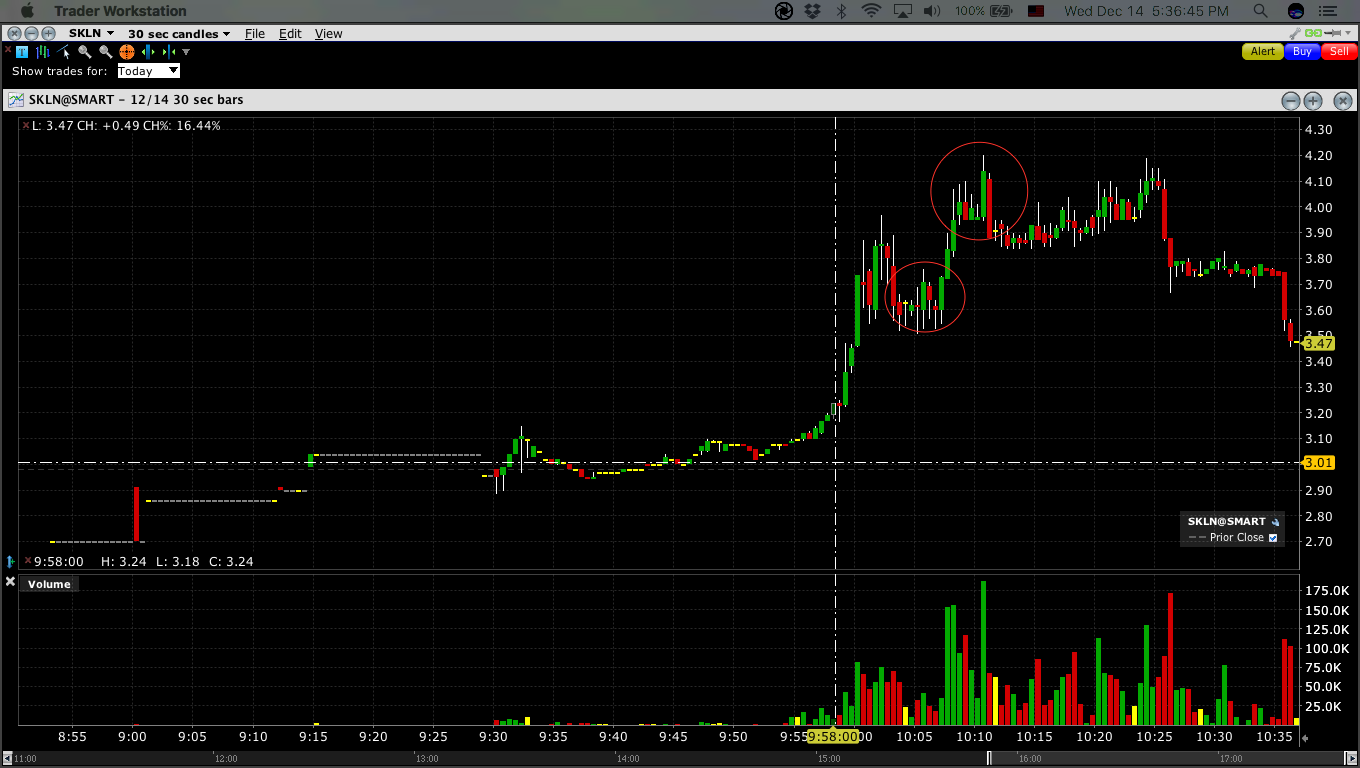Select the text annotation tool icon
This screenshot has width=1360, height=768.
(x=23, y=51)
